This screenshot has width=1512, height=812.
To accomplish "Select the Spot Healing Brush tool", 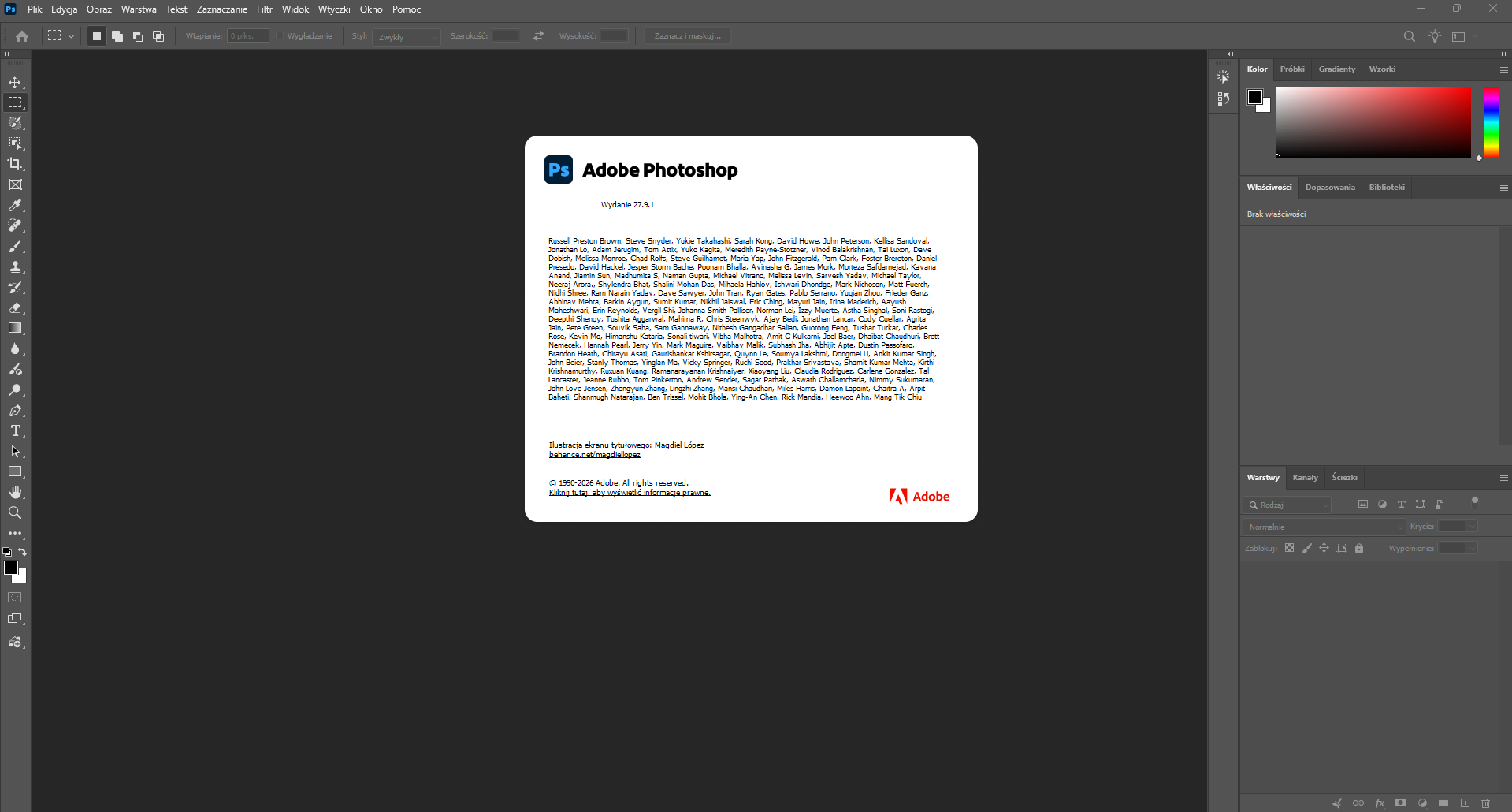I will [15, 225].
